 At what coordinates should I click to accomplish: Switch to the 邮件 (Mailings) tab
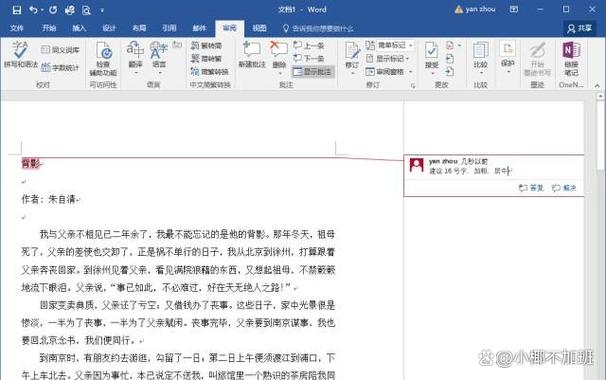tap(199, 28)
